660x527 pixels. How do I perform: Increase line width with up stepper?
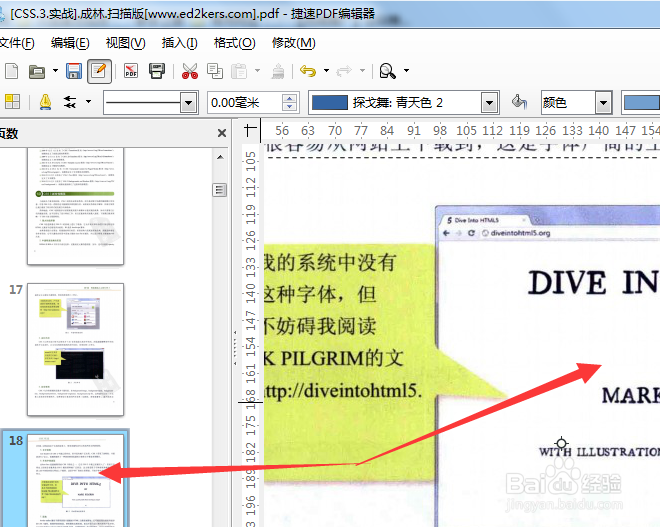tap(290, 98)
